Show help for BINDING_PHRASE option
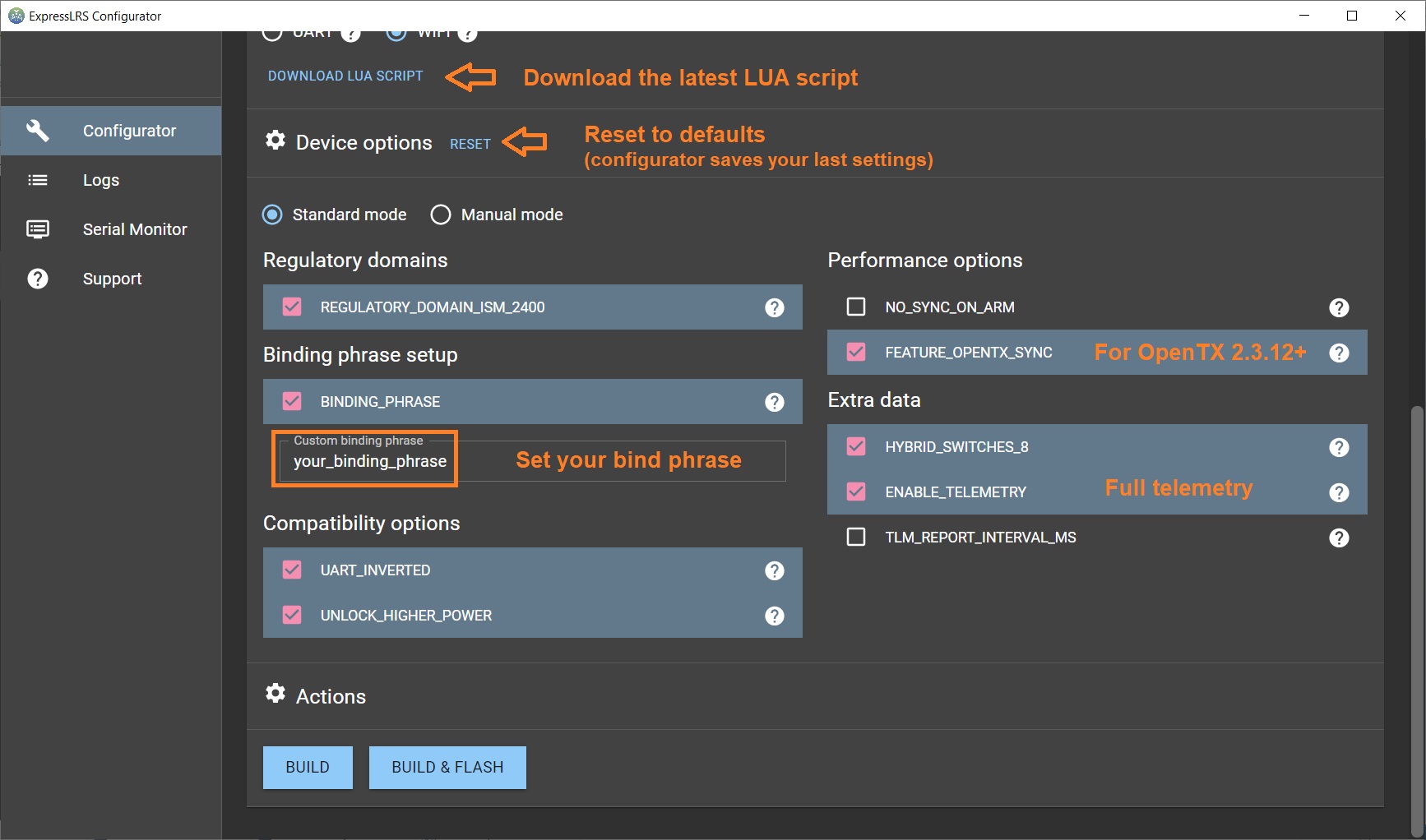1426x840 pixels. [x=775, y=402]
